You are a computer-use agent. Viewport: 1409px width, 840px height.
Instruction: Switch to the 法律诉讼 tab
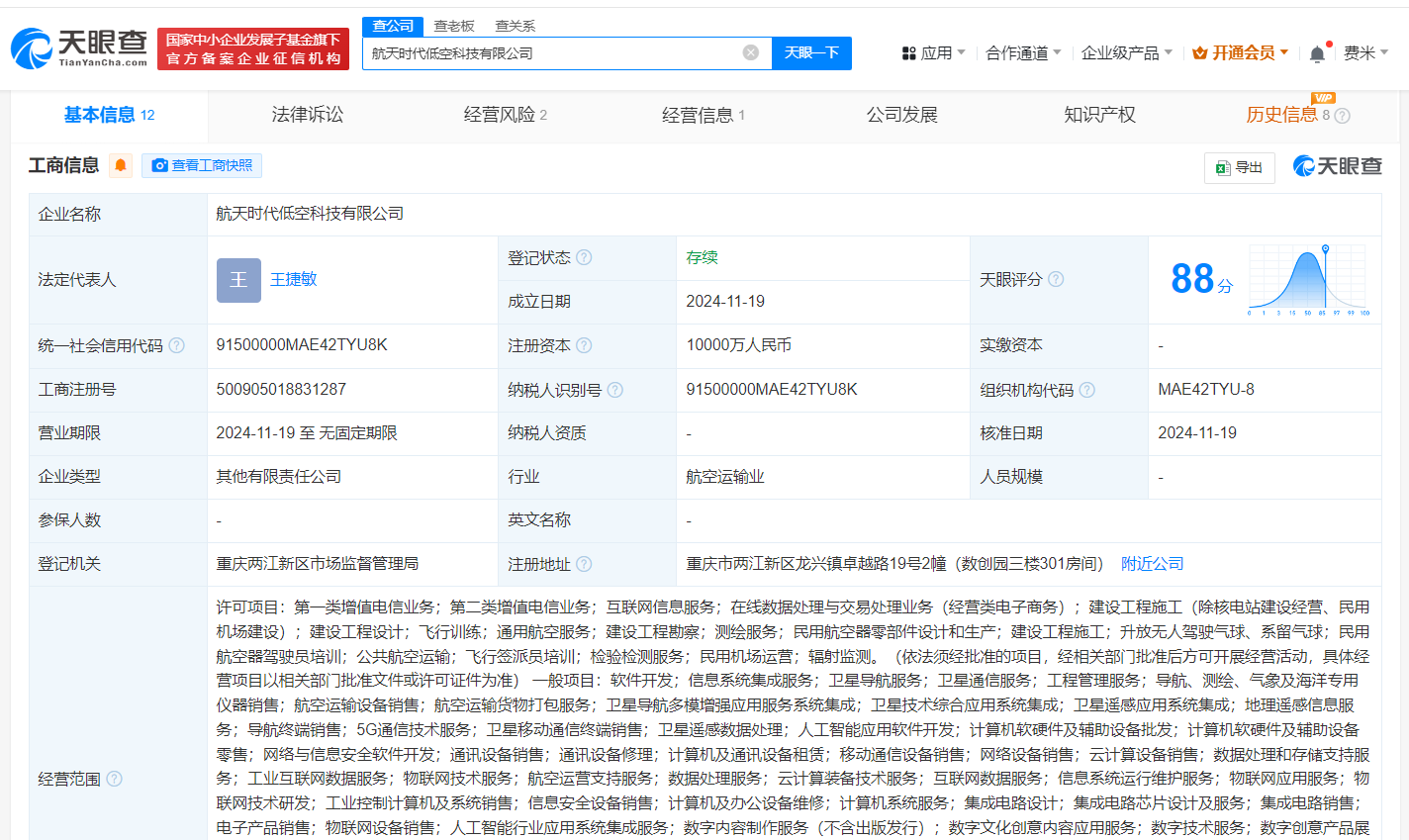click(x=308, y=115)
